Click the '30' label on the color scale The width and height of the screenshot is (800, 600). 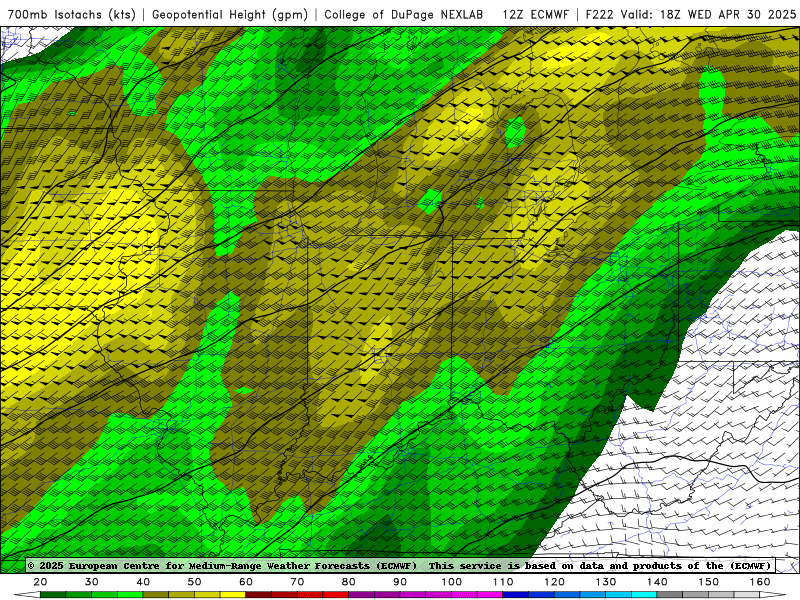(92, 582)
